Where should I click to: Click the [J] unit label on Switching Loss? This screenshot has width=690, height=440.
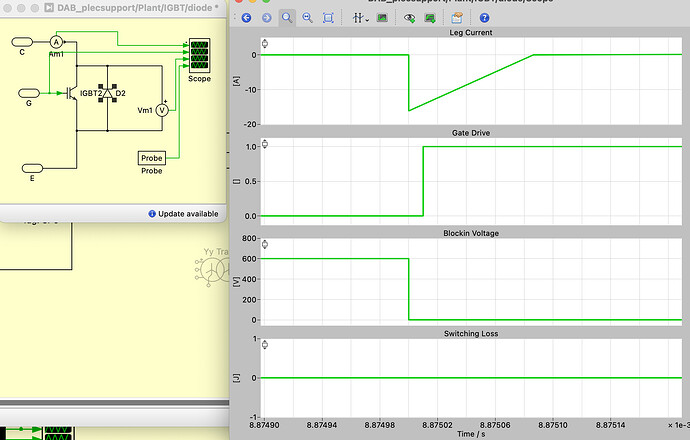click(237, 378)
